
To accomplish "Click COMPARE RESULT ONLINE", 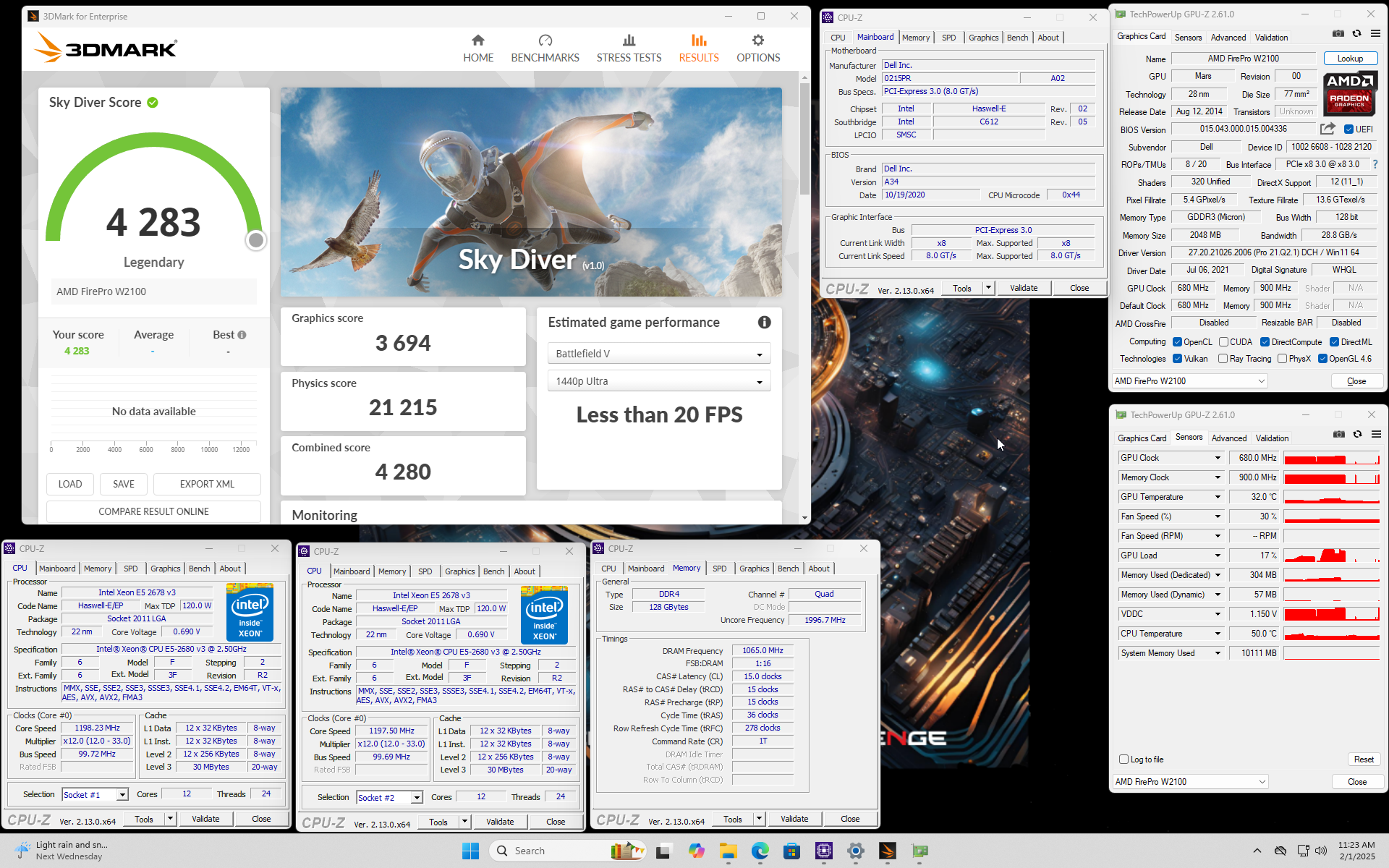I will point(153,511).
